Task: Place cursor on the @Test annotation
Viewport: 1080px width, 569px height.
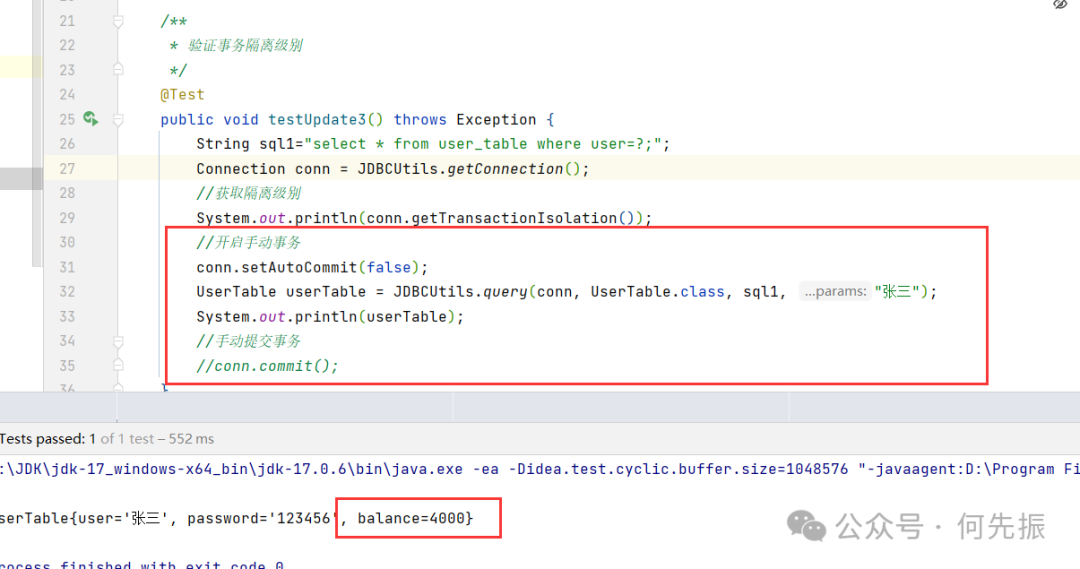Action: 183,94
